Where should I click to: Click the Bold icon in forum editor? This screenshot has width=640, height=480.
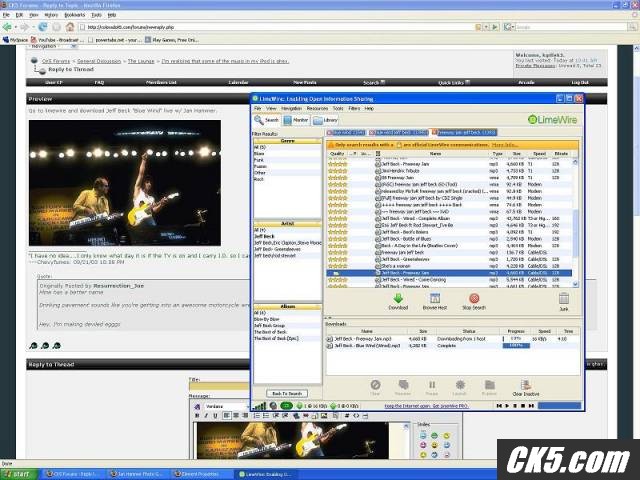pyautogui.click(x=197, y=416)
